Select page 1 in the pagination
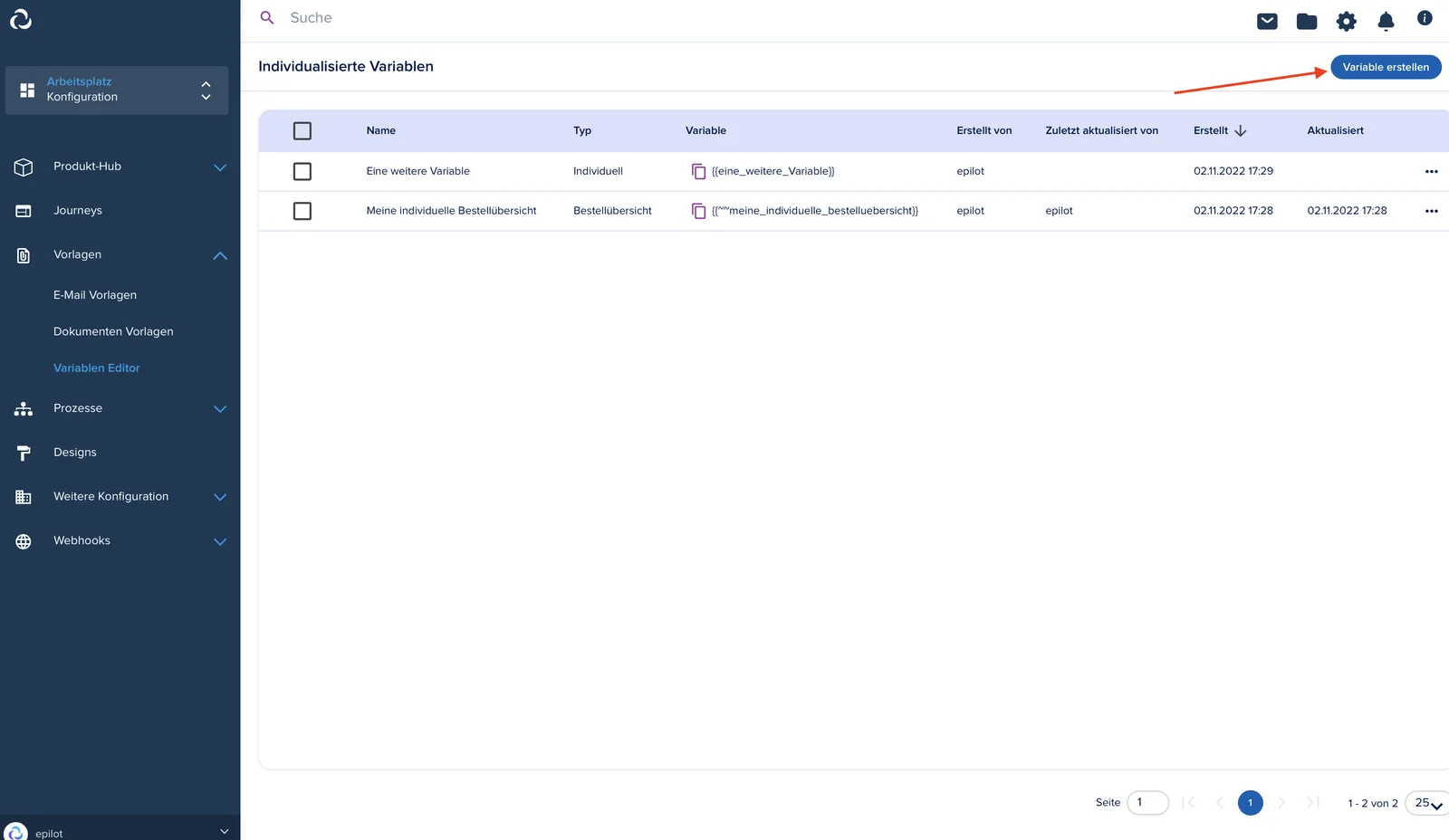This screenshot has width=1449, height=840. point(1251,803)
